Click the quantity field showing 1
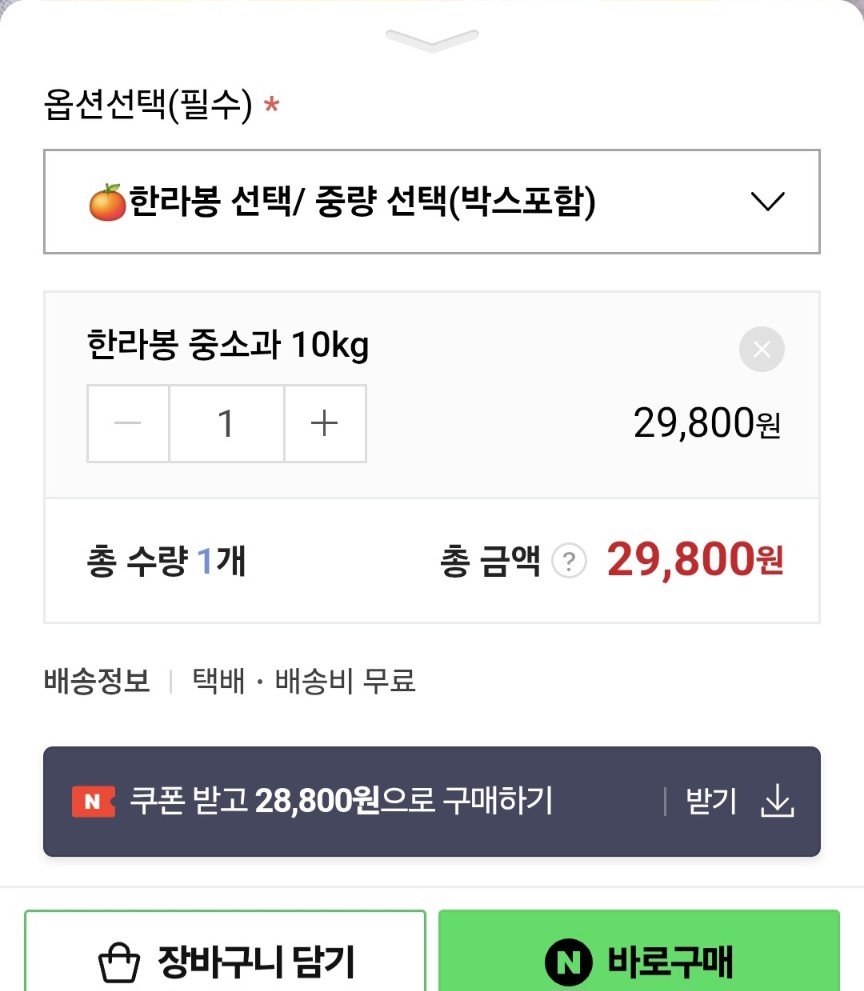The height and width of the screenshot is (991, 864). (226, 423)
